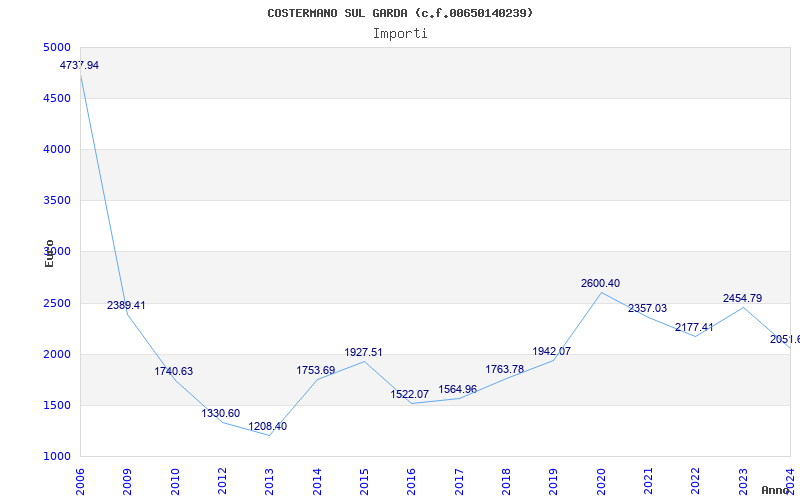Click the 2177.41 data label
800x500 pixels.
coord(694,327)
